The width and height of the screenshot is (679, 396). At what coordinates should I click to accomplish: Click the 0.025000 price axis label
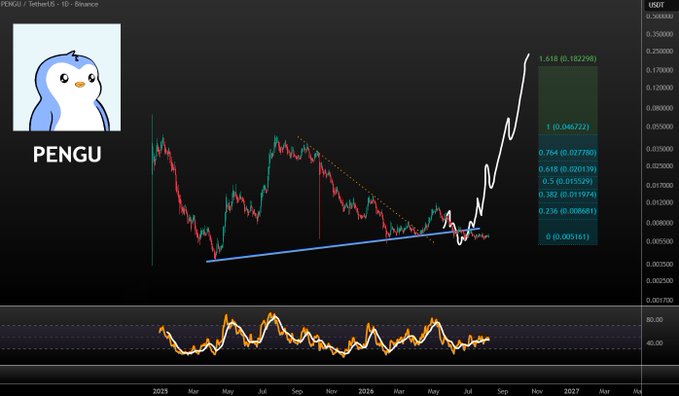click(660, 166)
